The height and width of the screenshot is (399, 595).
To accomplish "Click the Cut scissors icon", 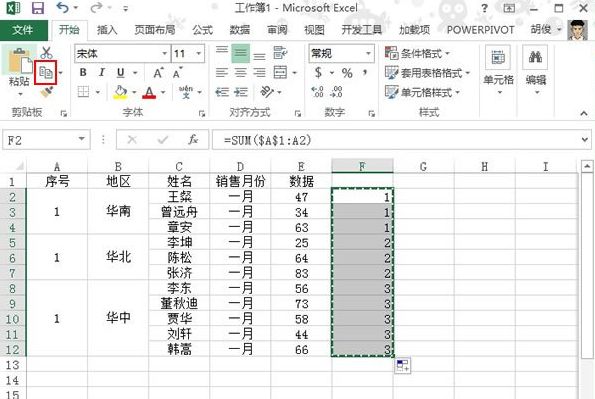I will 46,52.
